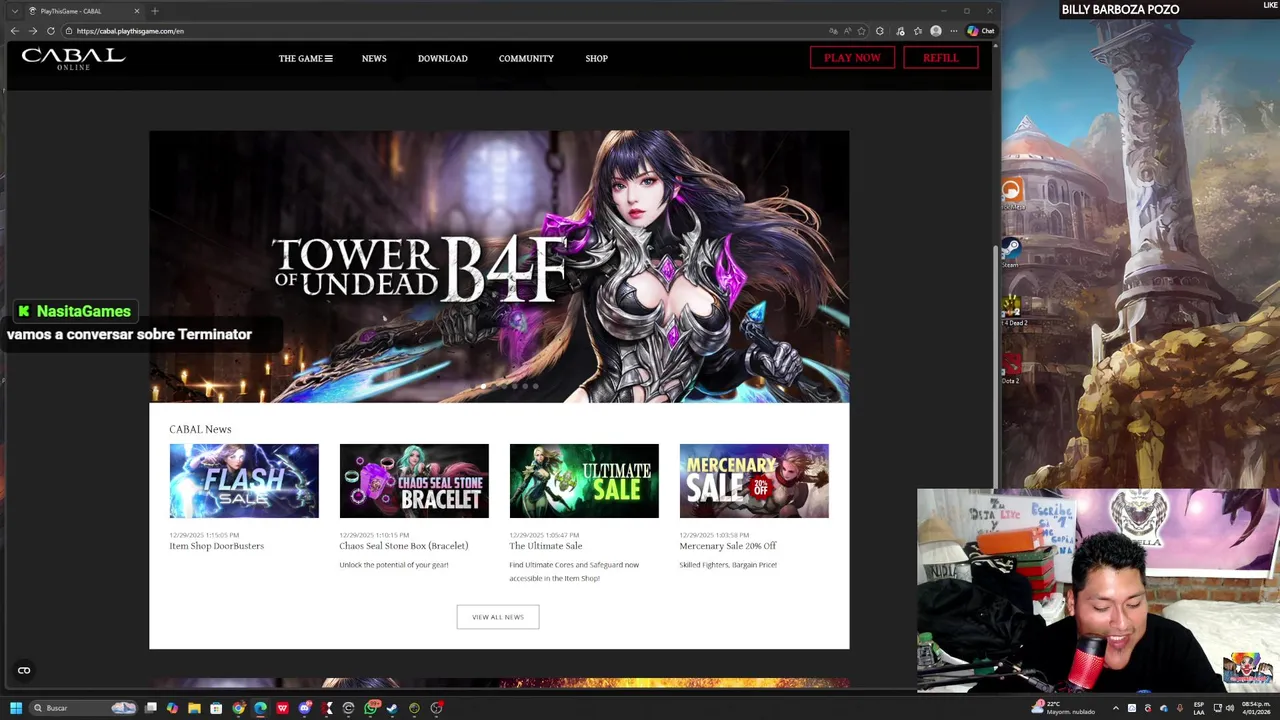This screenshot has width=1280, height=720.
Task: Click the browser forward arrow
Action: tap(32, 31)
